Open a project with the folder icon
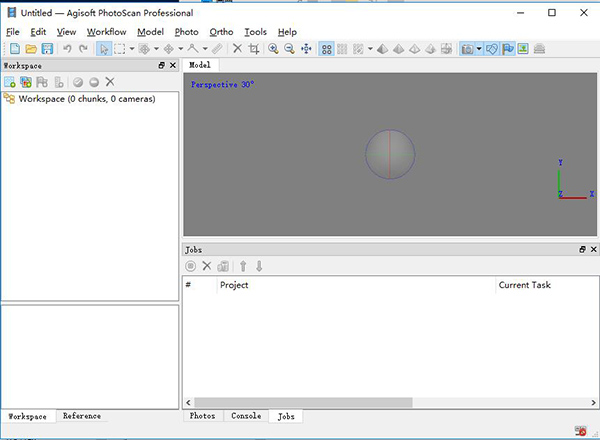The image size is (600, 440). 30,48
